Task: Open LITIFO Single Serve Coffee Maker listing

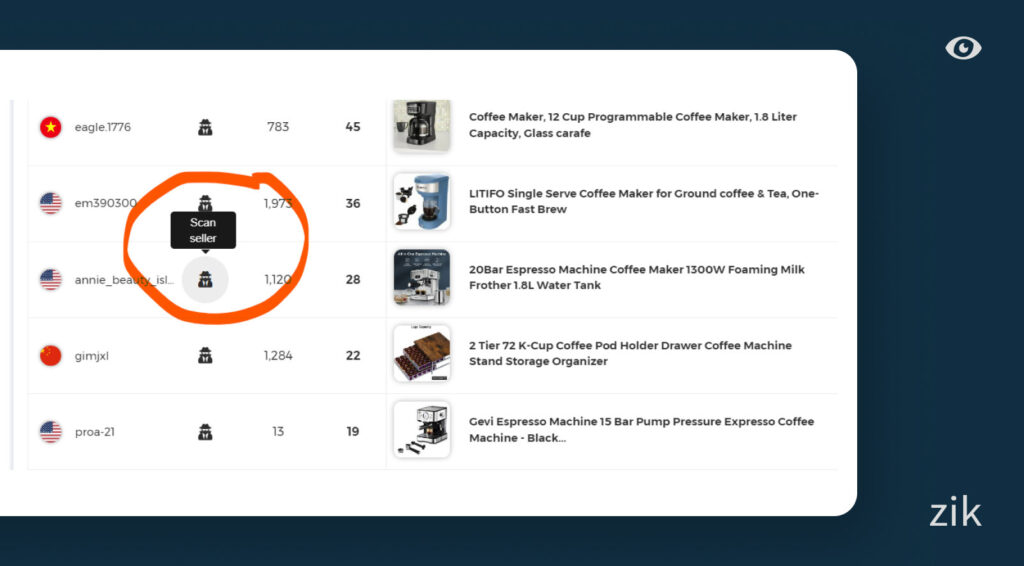Action: (643, 201)
